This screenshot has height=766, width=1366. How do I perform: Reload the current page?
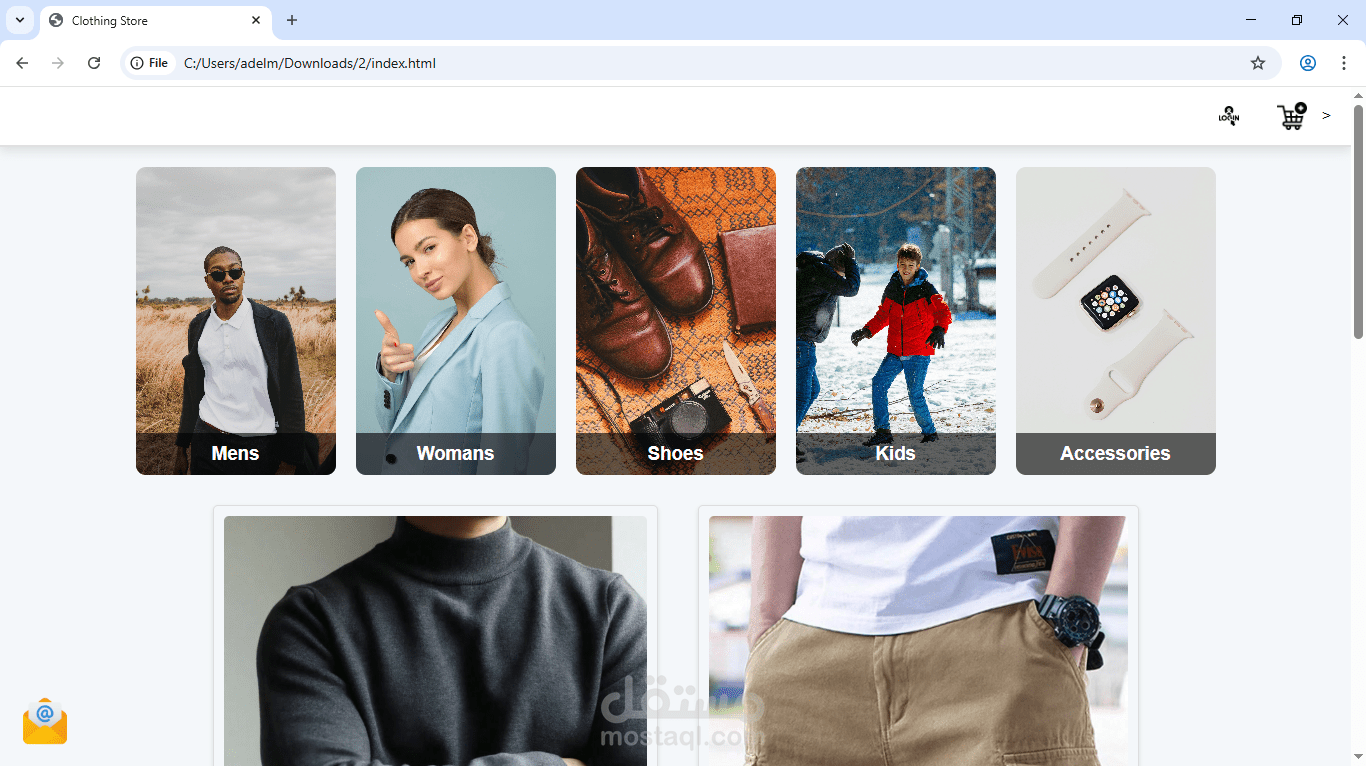pos(94,63)
